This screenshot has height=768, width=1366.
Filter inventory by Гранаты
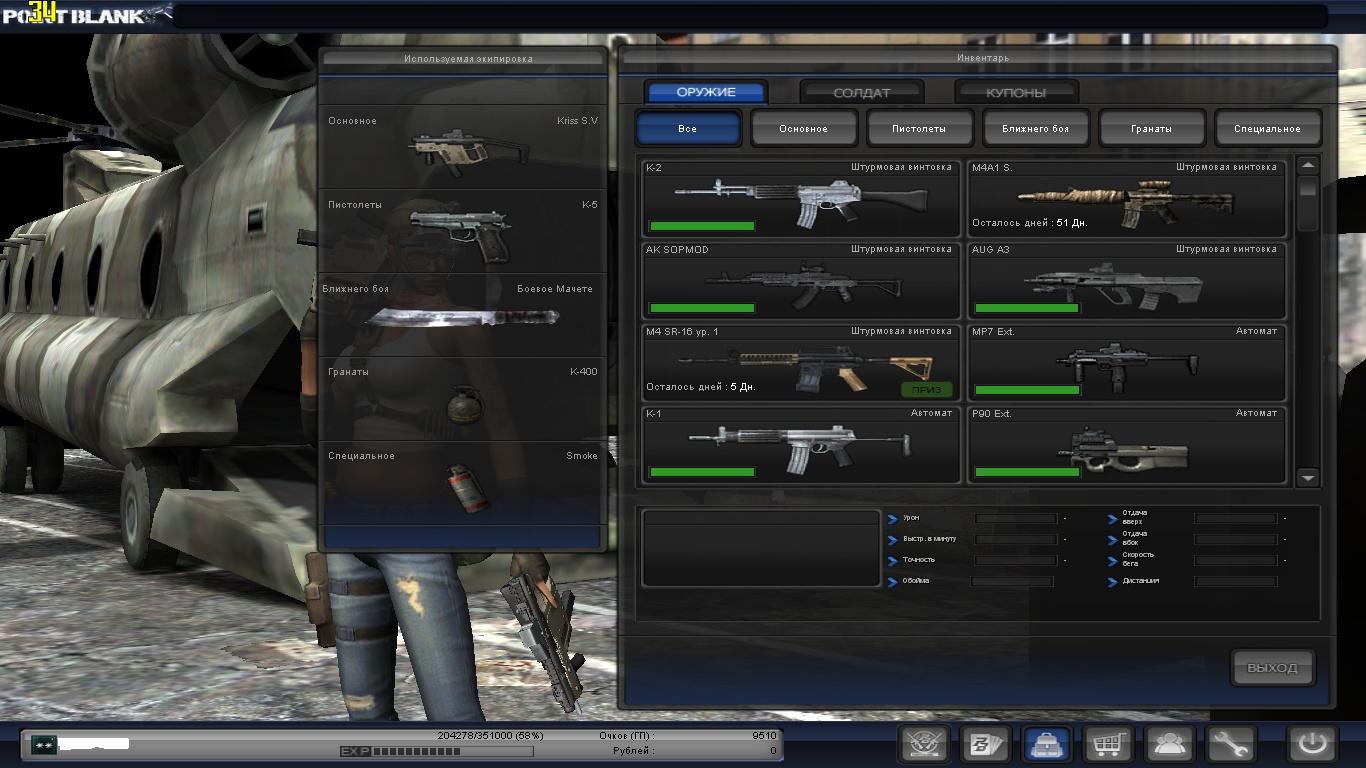coord(1152,128)
